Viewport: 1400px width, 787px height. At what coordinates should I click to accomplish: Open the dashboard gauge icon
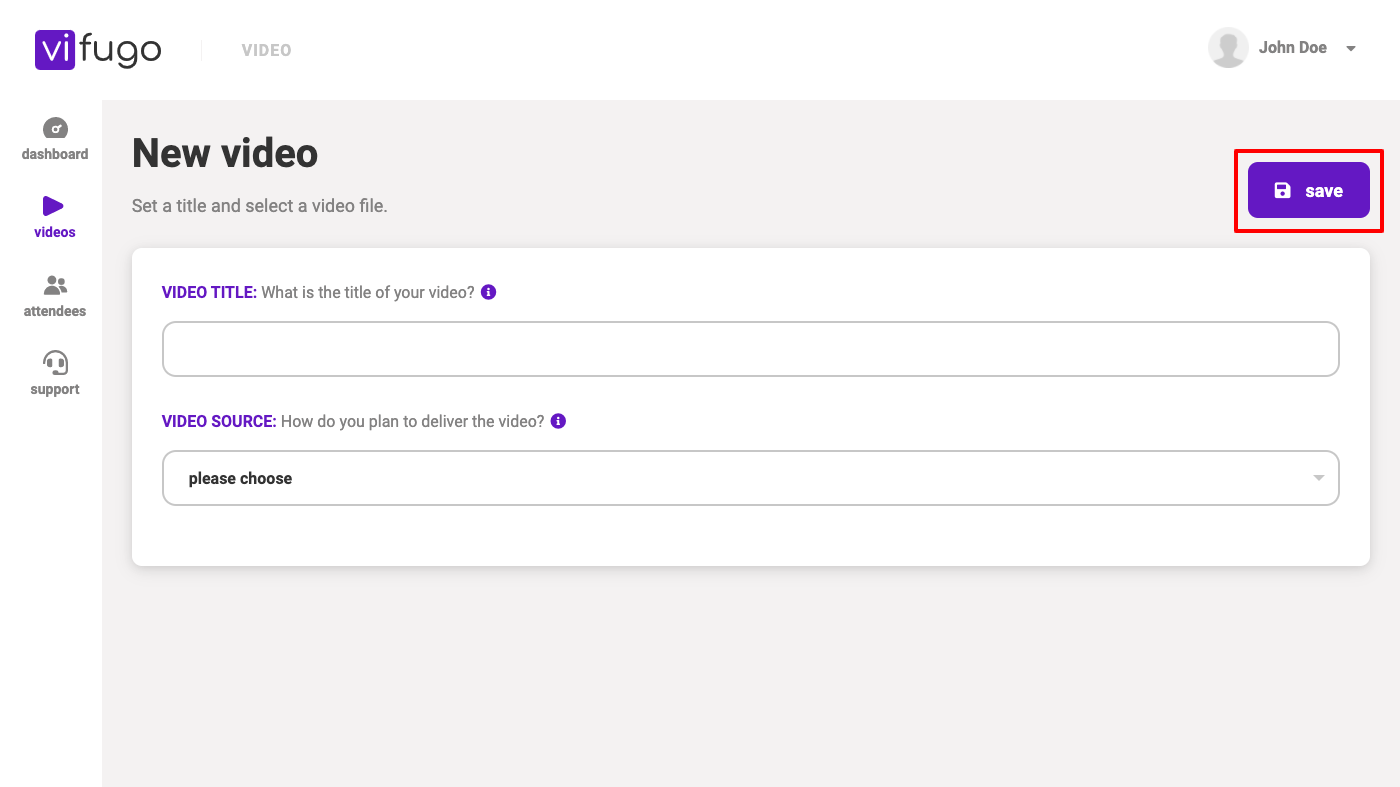tap(55, 128)
